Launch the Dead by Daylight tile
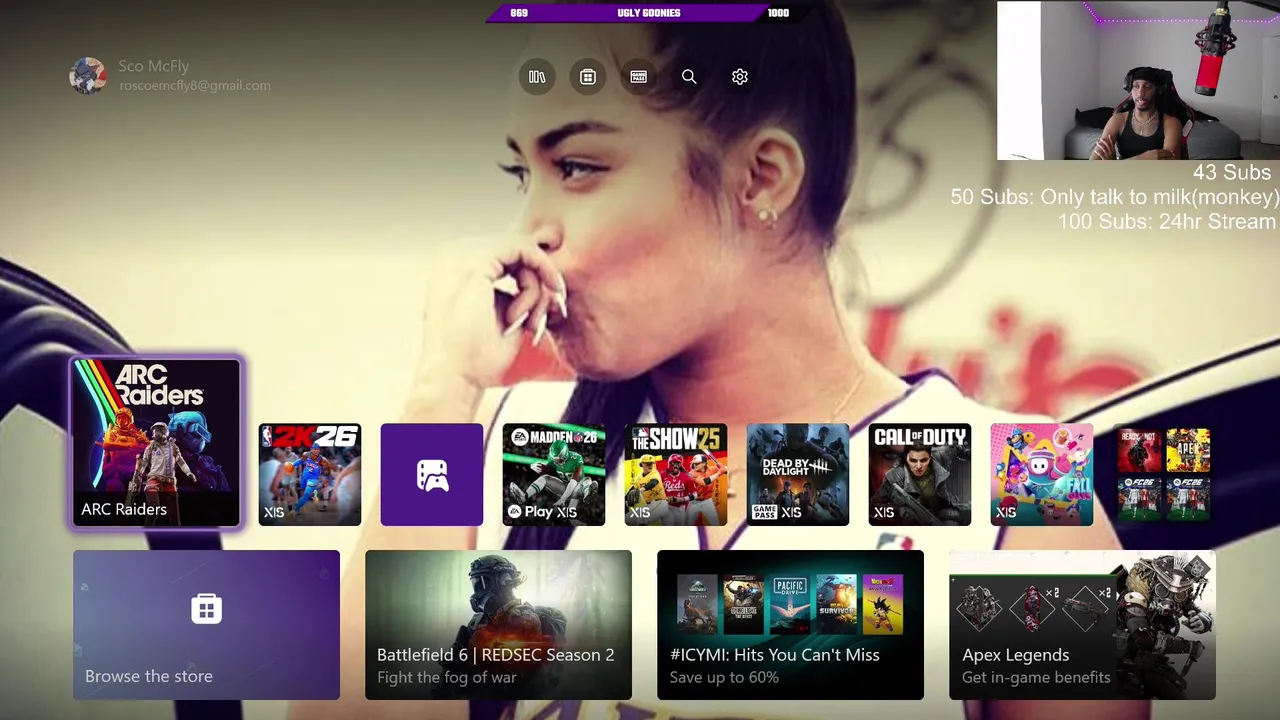 (798, 475)
